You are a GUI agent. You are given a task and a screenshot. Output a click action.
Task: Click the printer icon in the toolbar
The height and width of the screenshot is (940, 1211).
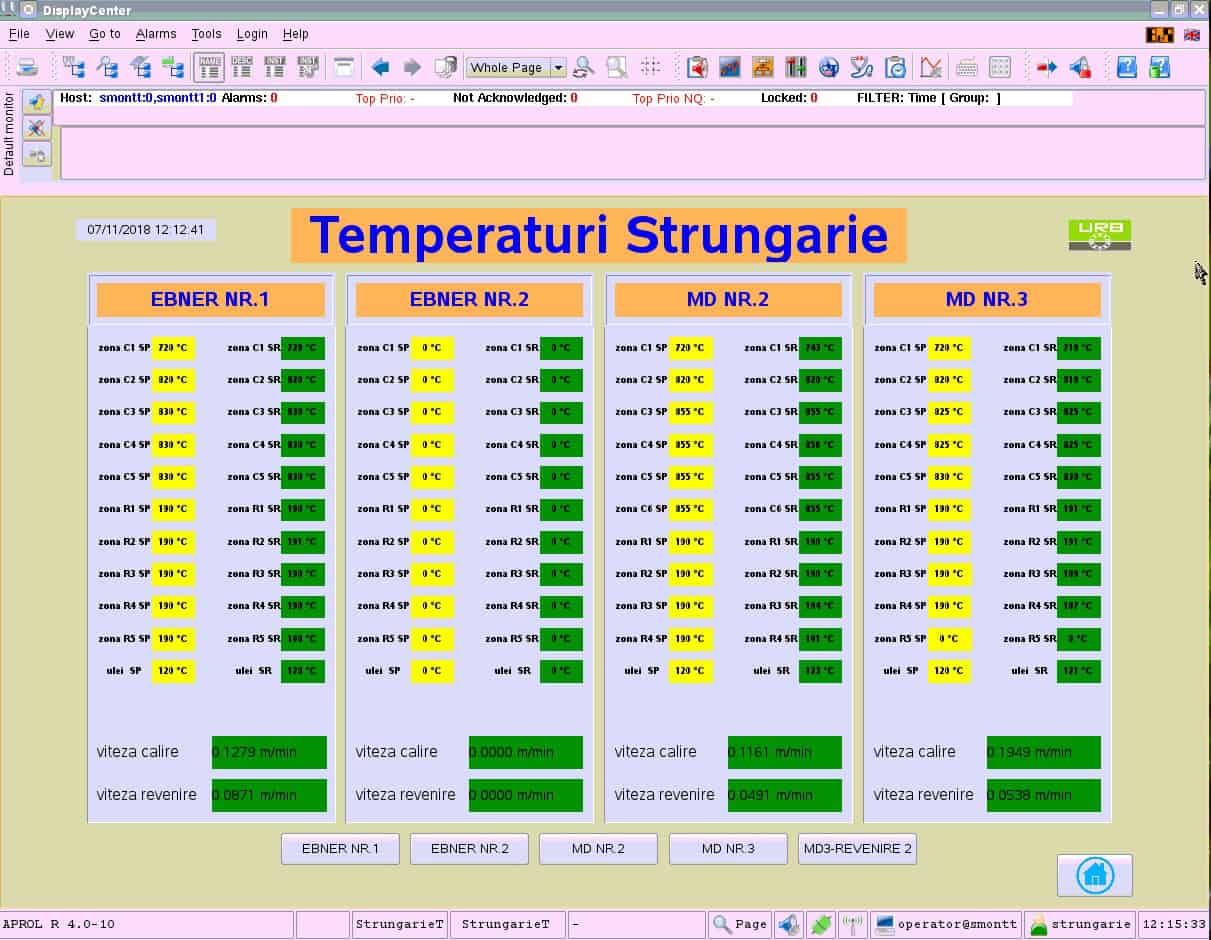click(x=28, y=68)
